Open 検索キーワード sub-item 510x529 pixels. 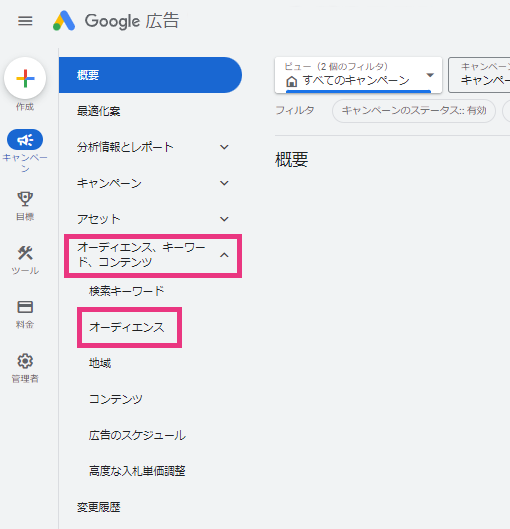(x=127, y=291)
